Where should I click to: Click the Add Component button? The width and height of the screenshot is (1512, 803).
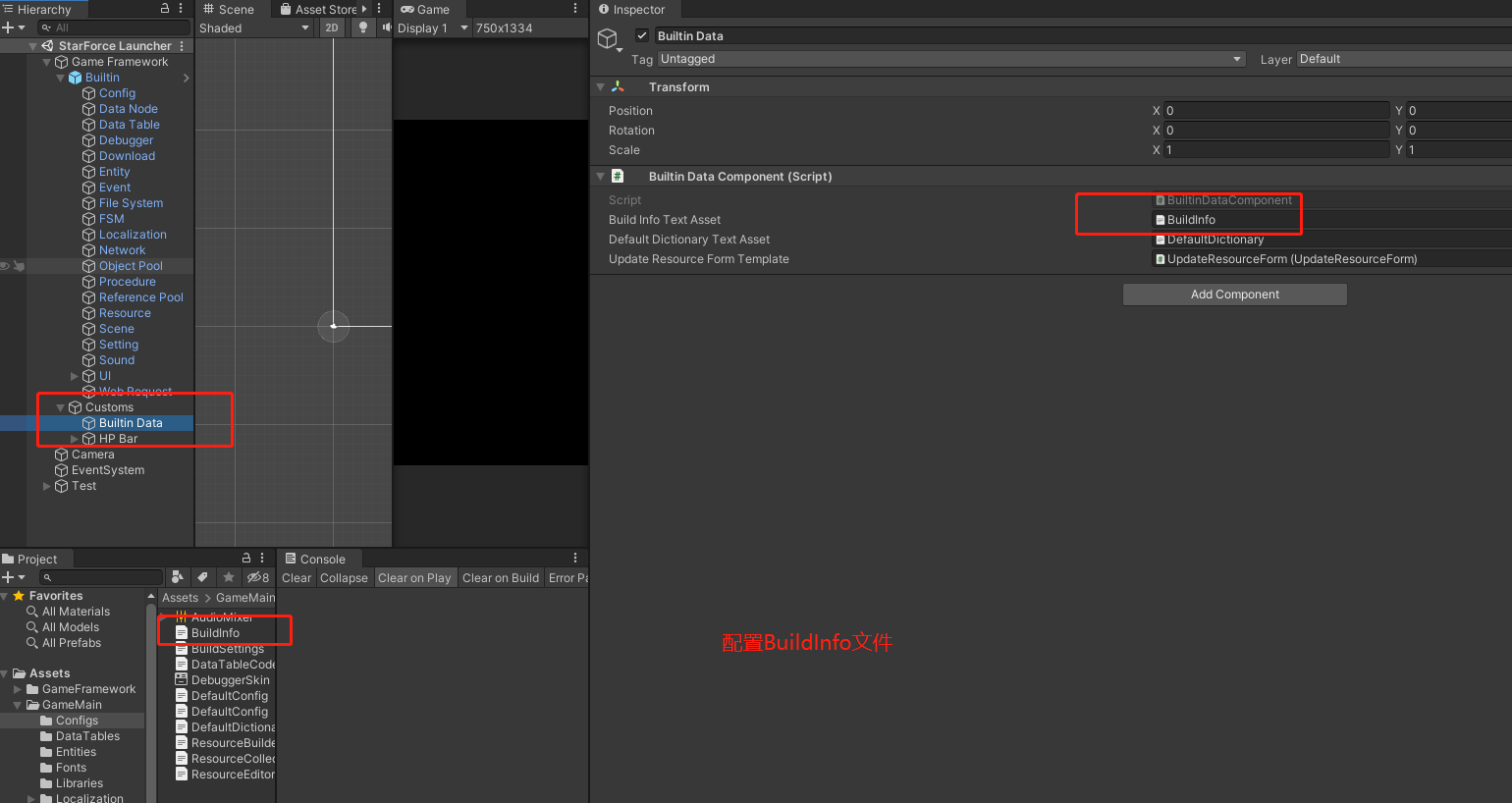[1234, 294]
